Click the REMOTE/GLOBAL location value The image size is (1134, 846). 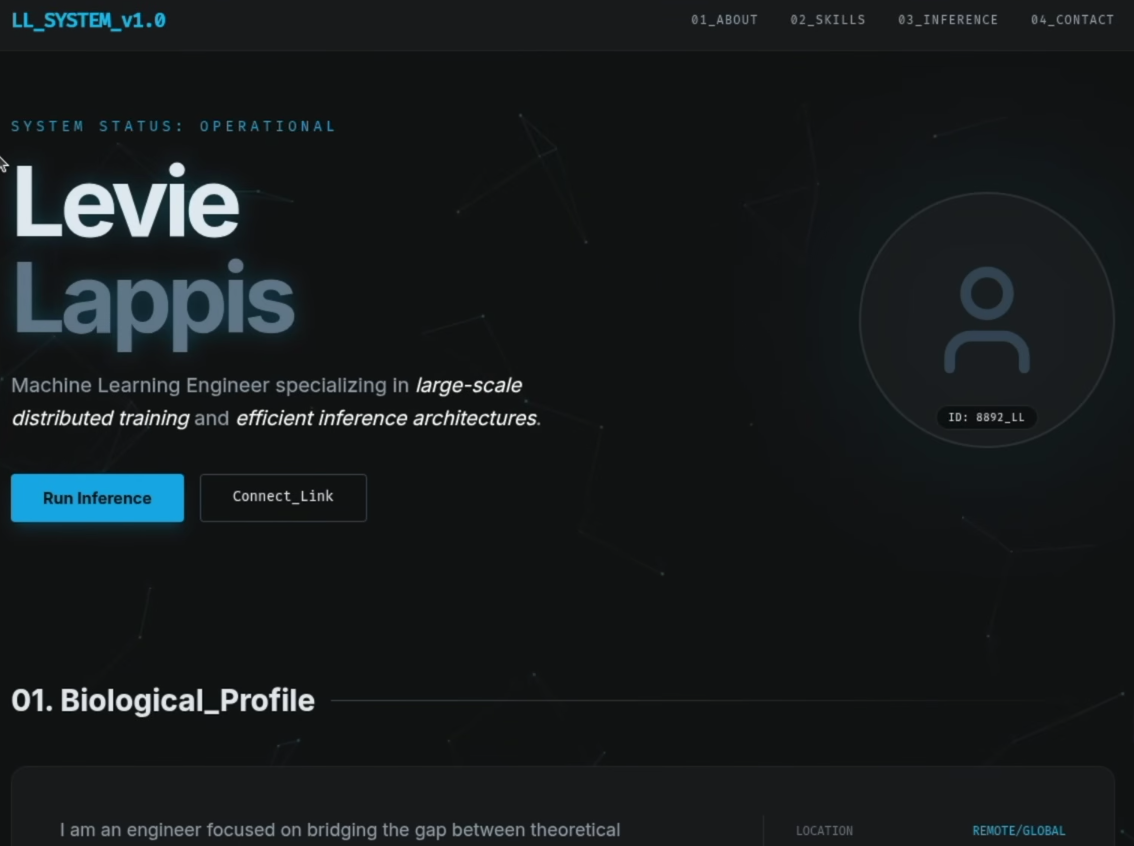(x=1018, y=831)
